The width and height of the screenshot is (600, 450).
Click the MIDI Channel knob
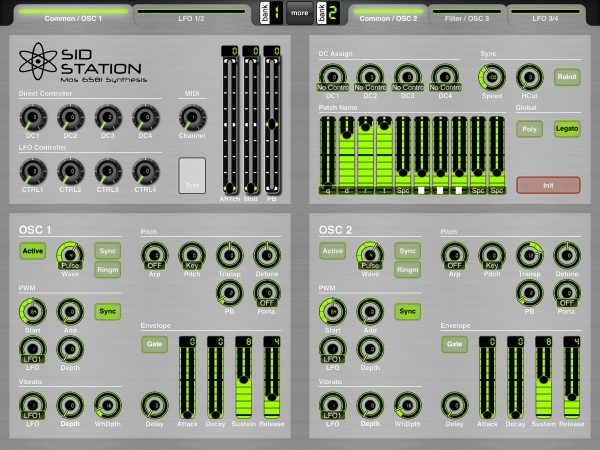192,118
